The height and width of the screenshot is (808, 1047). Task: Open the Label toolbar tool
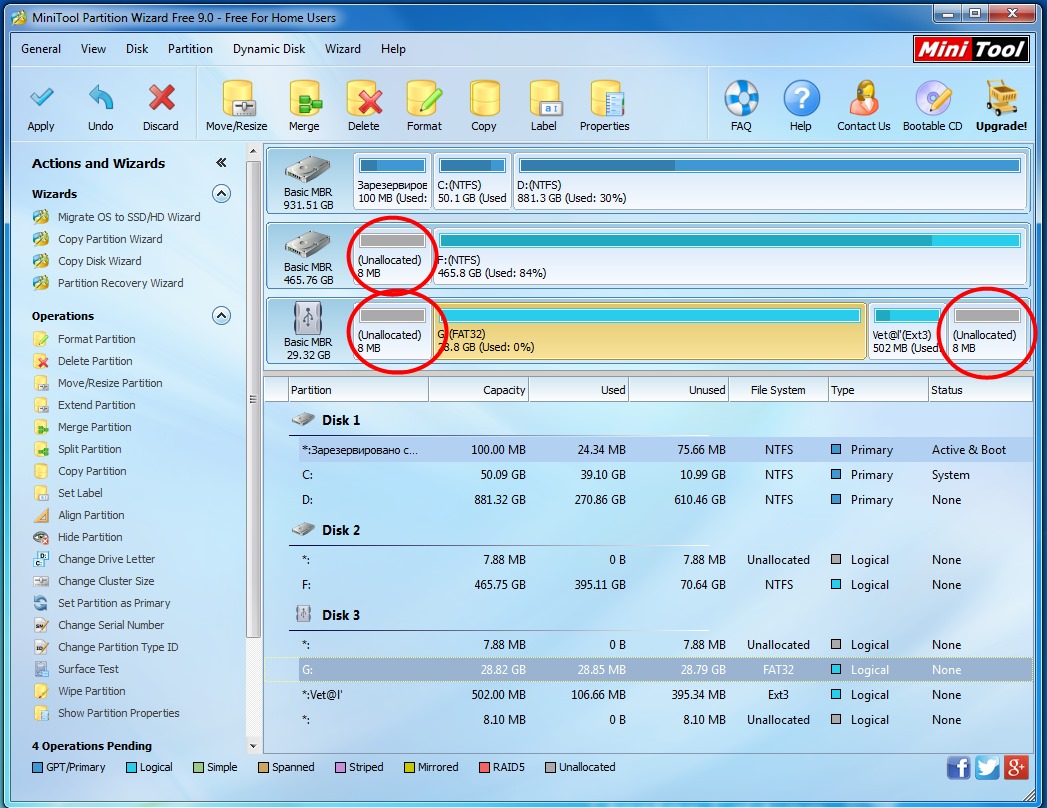tap(544, 97)
